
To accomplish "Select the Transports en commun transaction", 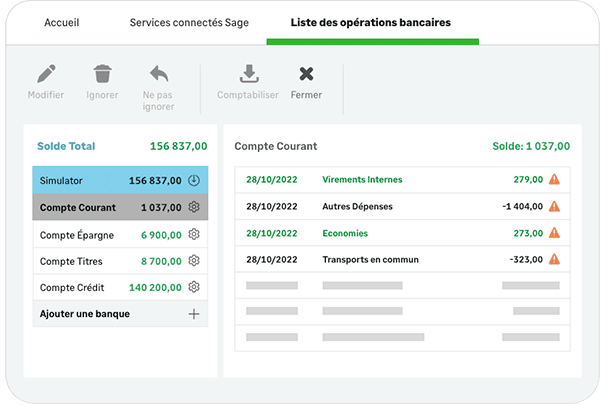I will pos(370,260).
